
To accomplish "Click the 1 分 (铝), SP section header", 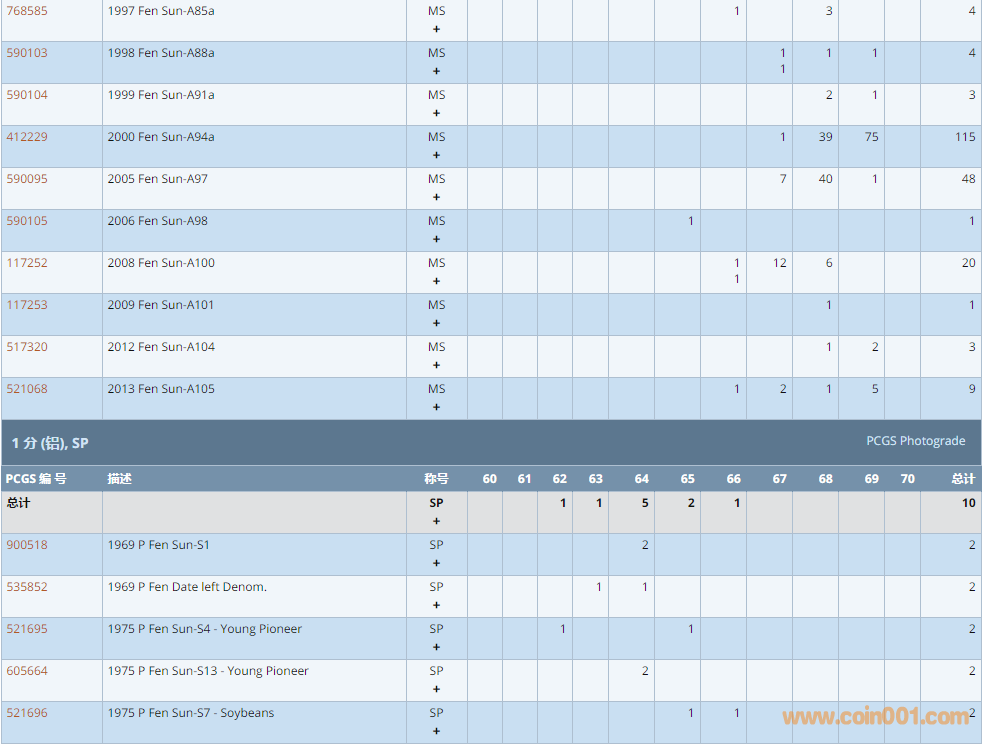I will [50, 442].
